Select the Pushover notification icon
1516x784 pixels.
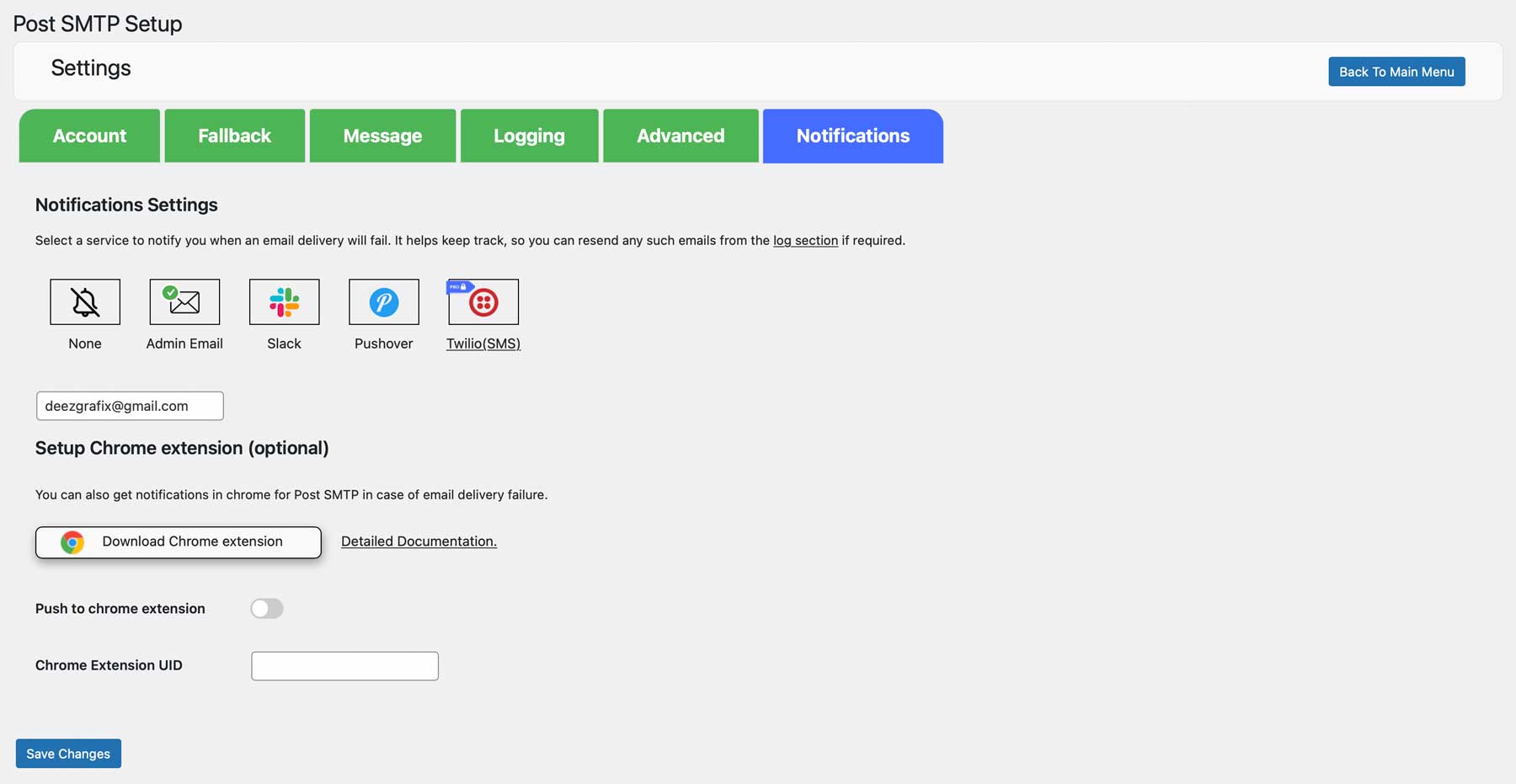[x=383, y=301]
